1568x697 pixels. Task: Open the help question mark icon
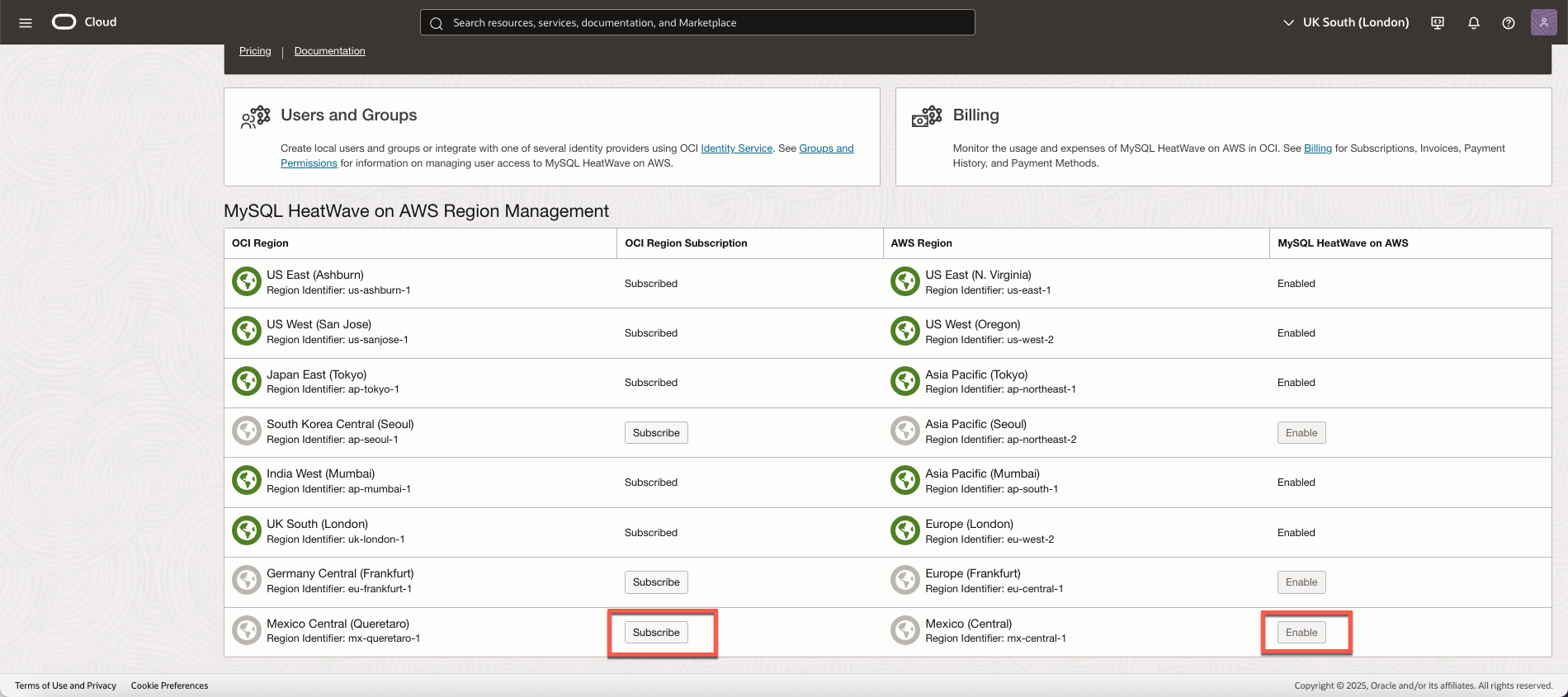(1509, 23)
